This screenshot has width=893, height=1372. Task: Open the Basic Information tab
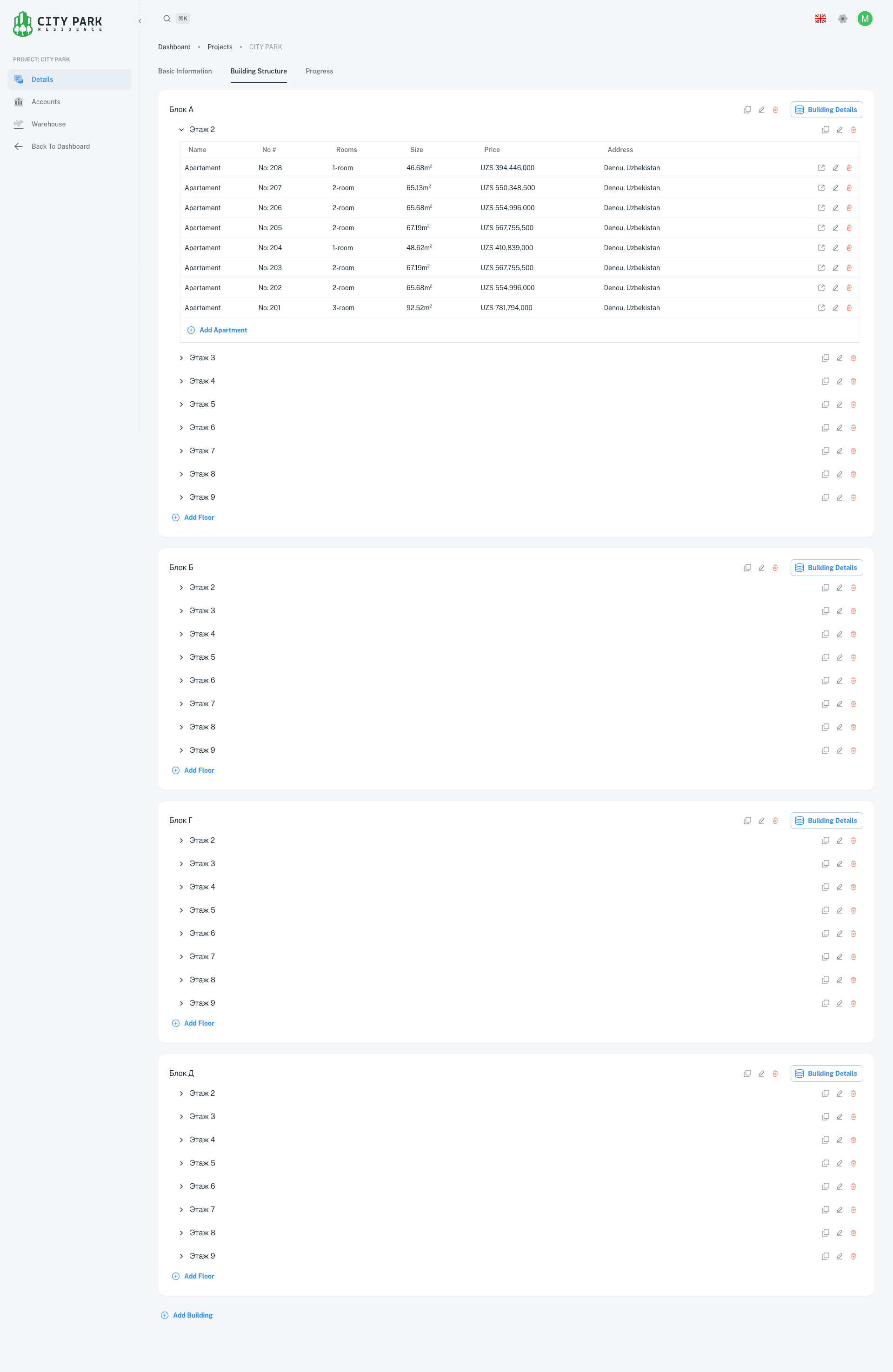185,71
